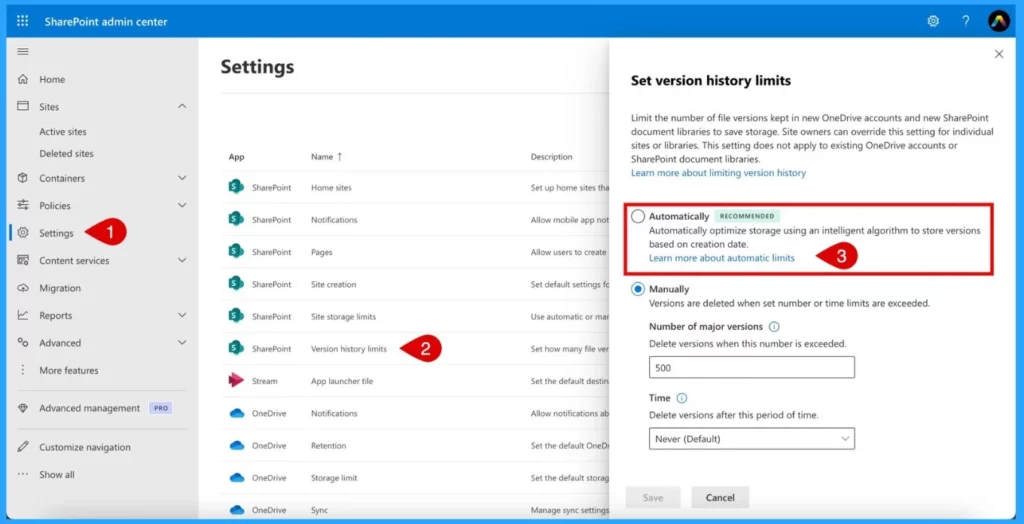Open the account profile avatar
The height and width of the screenshot is (524, 1024).
pos(999,21)
